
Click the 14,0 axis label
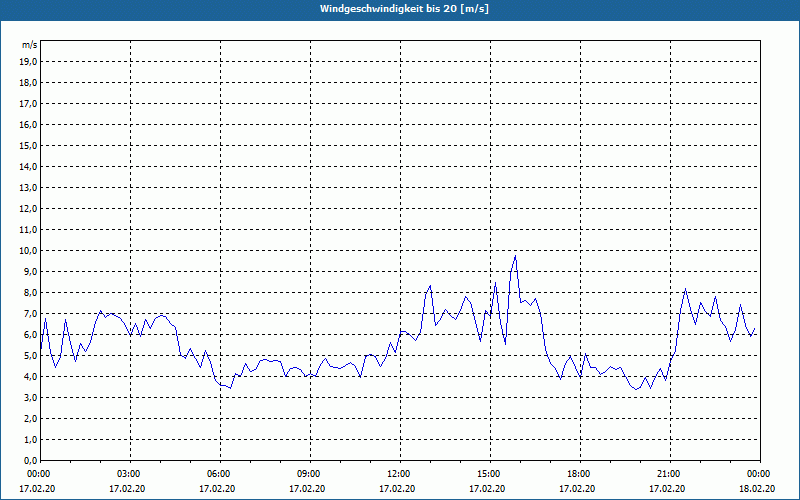click(29, 166)
